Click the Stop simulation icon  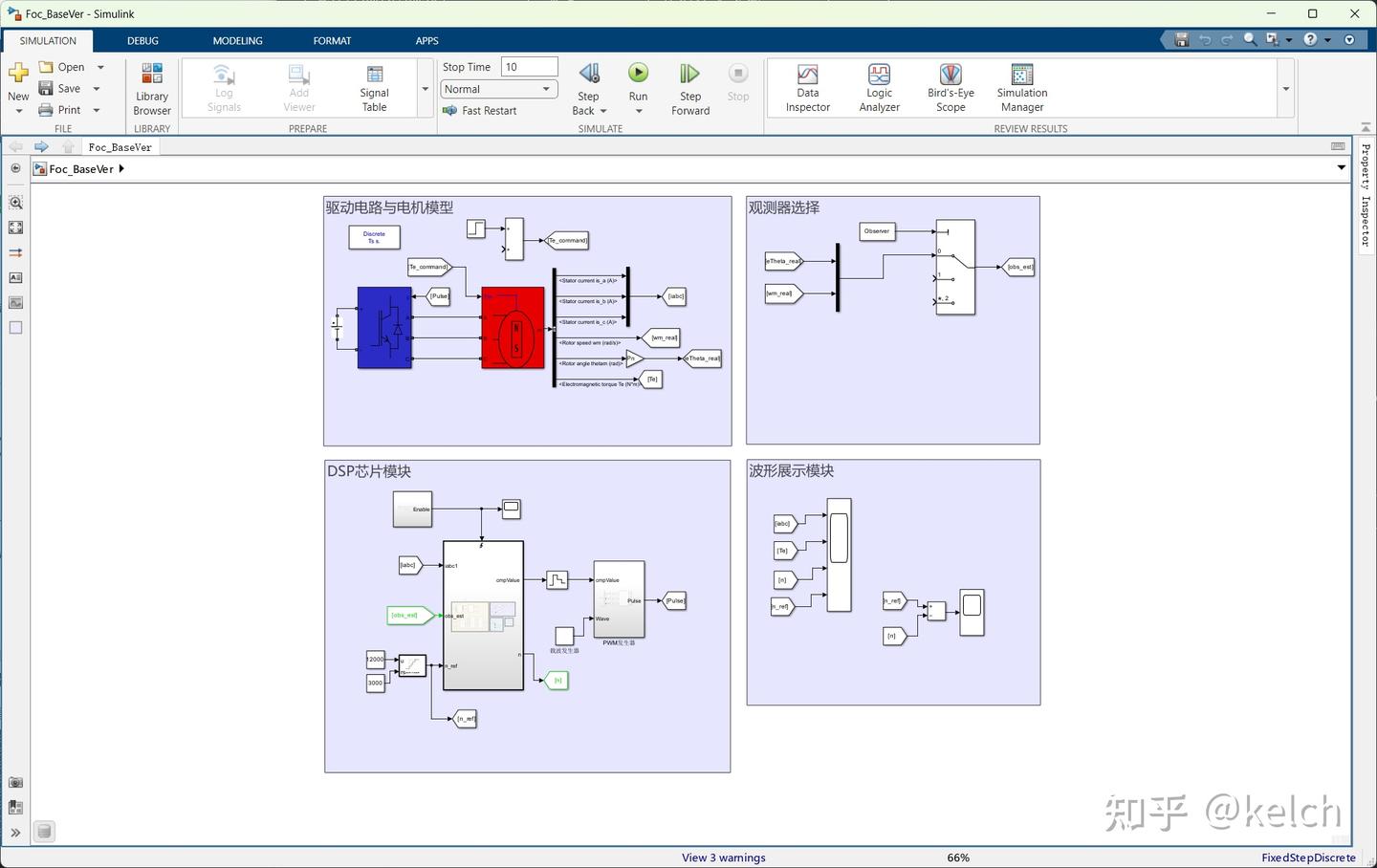(x=738, y=74)
